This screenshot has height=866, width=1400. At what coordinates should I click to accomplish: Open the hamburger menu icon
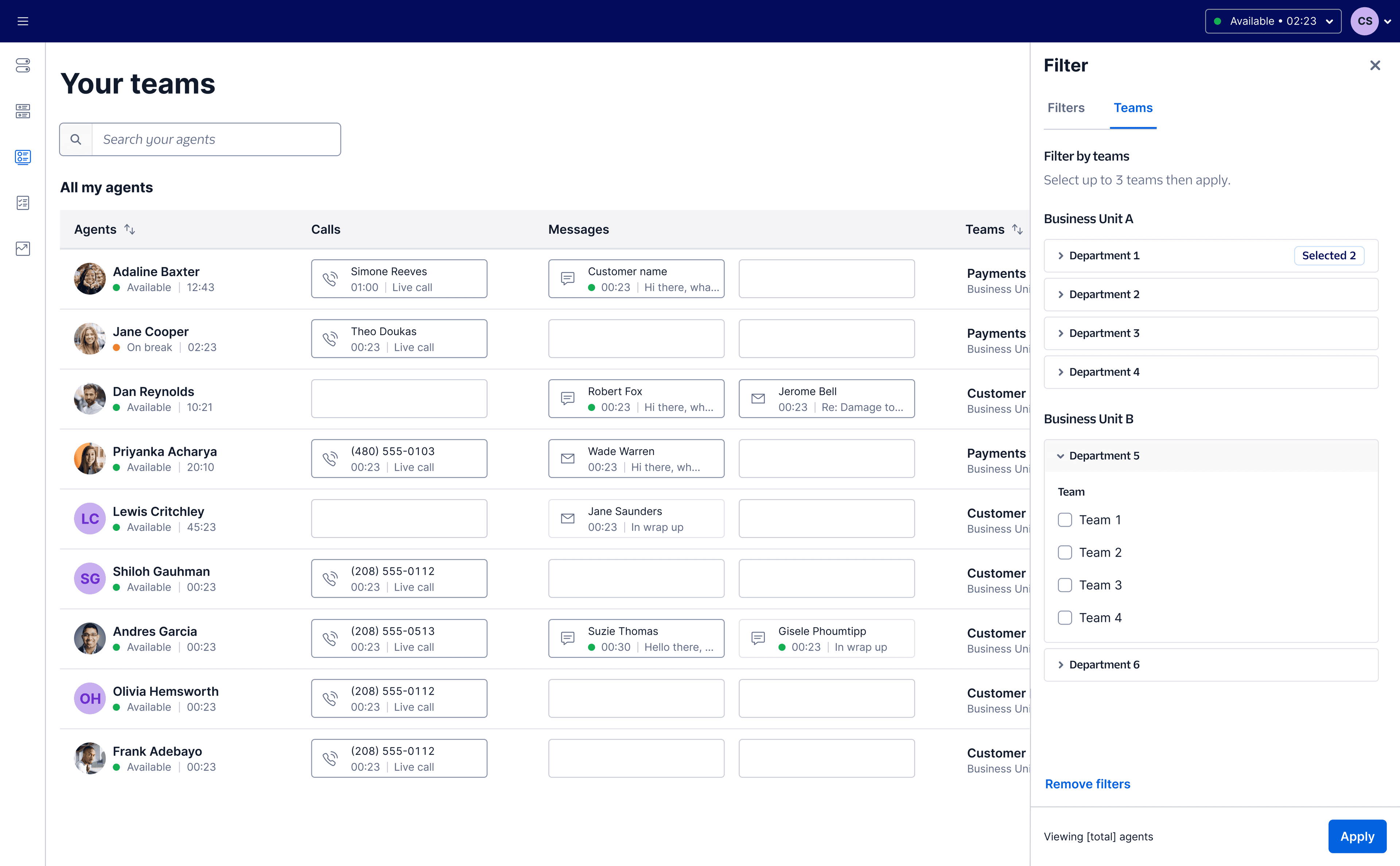coord(23,21)
